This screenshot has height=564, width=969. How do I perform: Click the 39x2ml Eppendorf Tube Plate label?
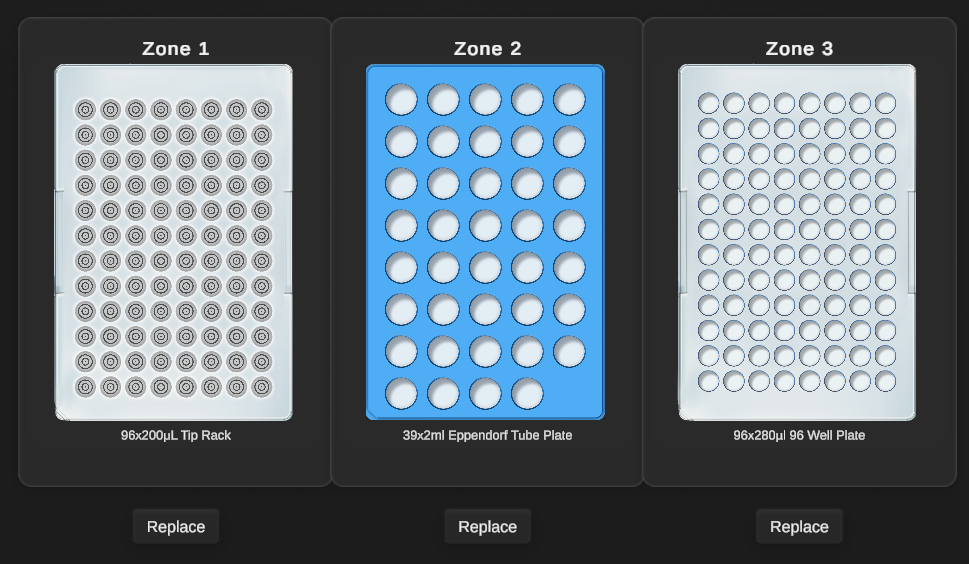(x=487, y=436)
